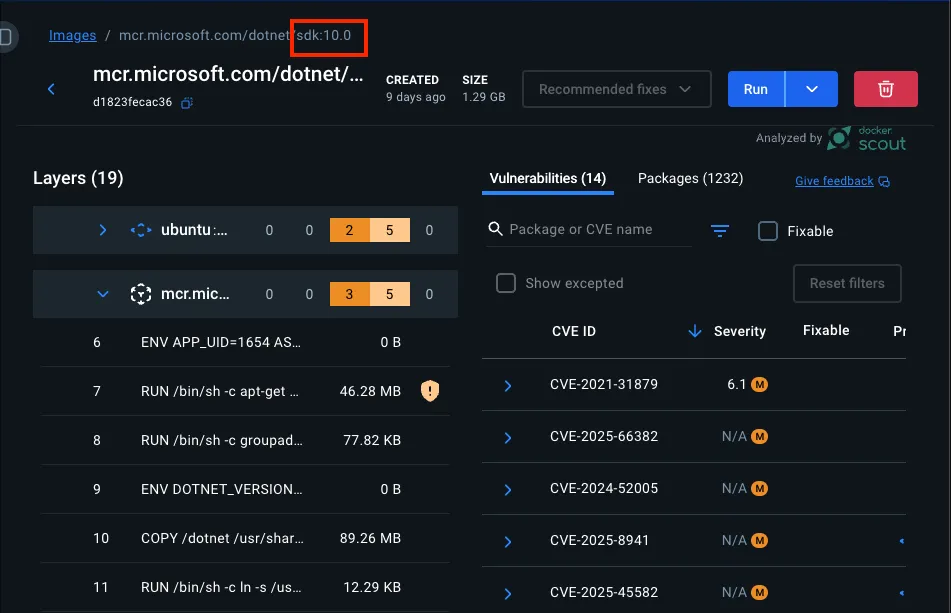
Task: Select layer 9 ENV DOTNET_VERSION row
Action: tap(245, 489)
